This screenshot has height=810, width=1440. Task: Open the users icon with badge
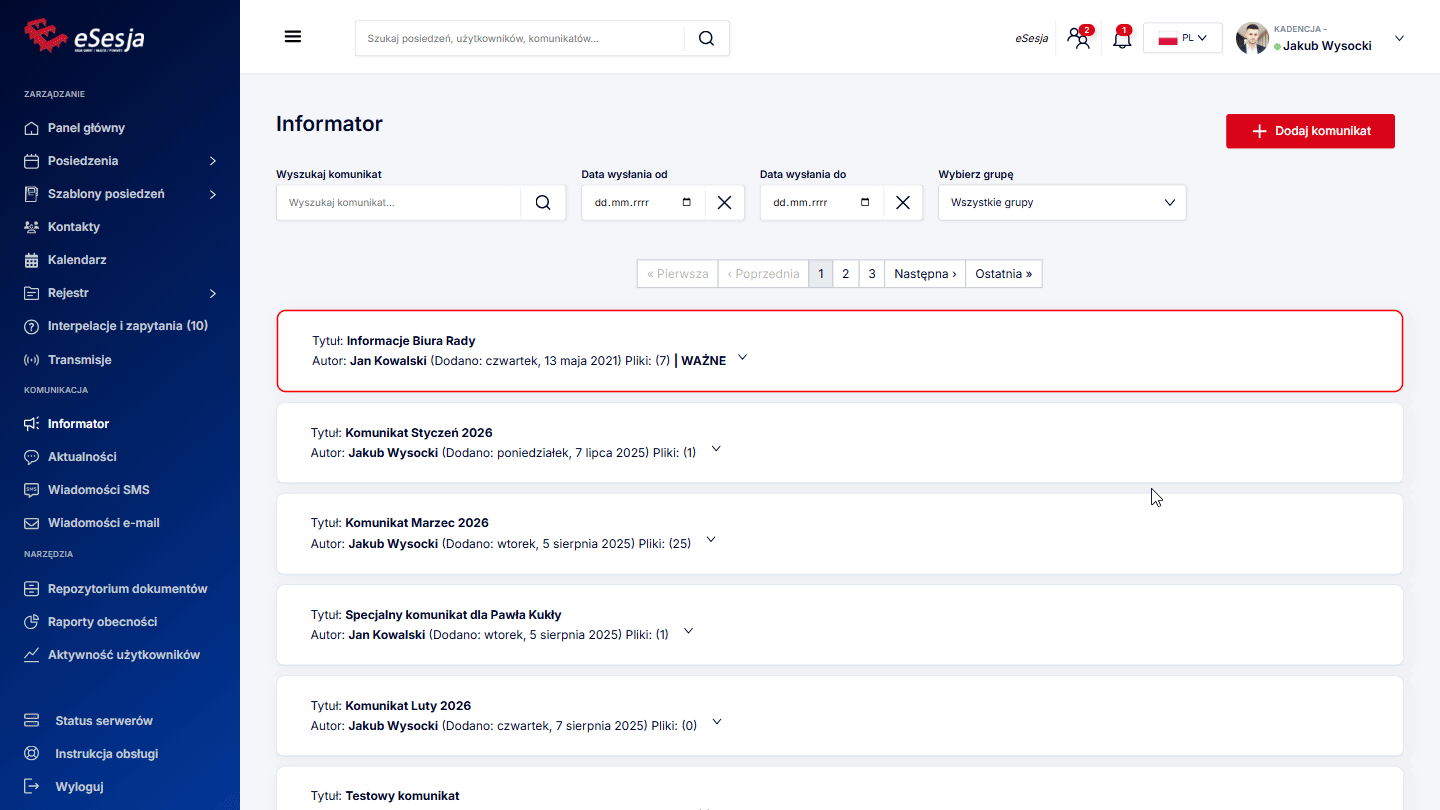[x=1078, y=39]
